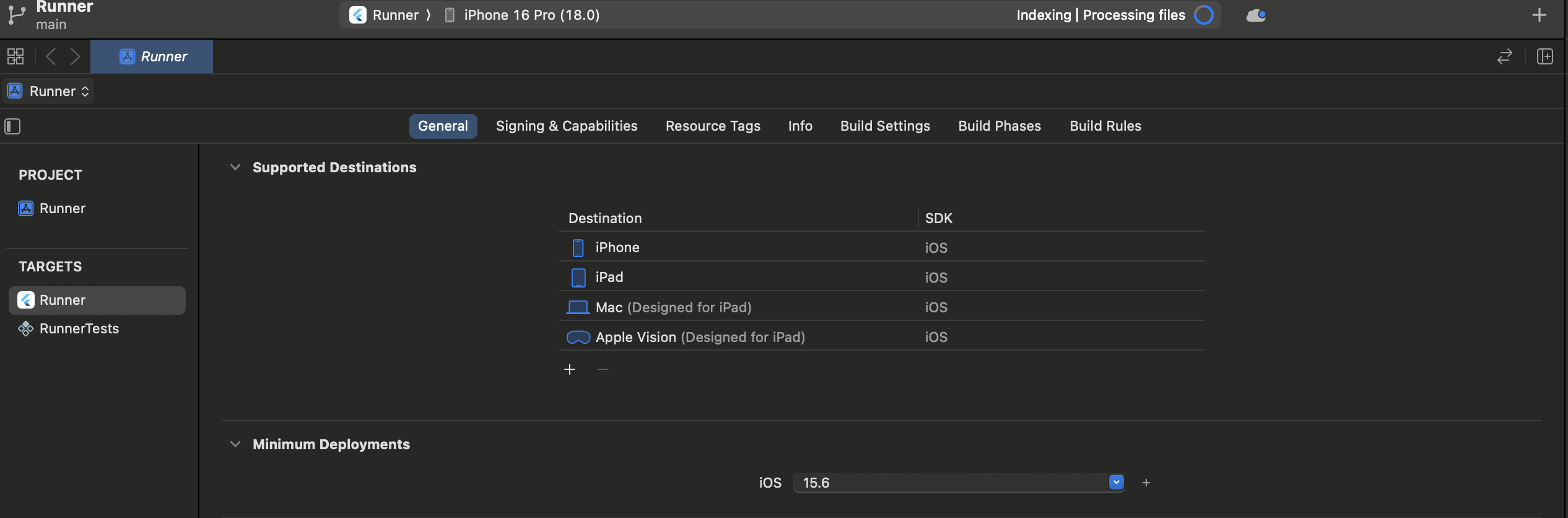Select the Flutter Runner scheme icon

coord(357,15)
